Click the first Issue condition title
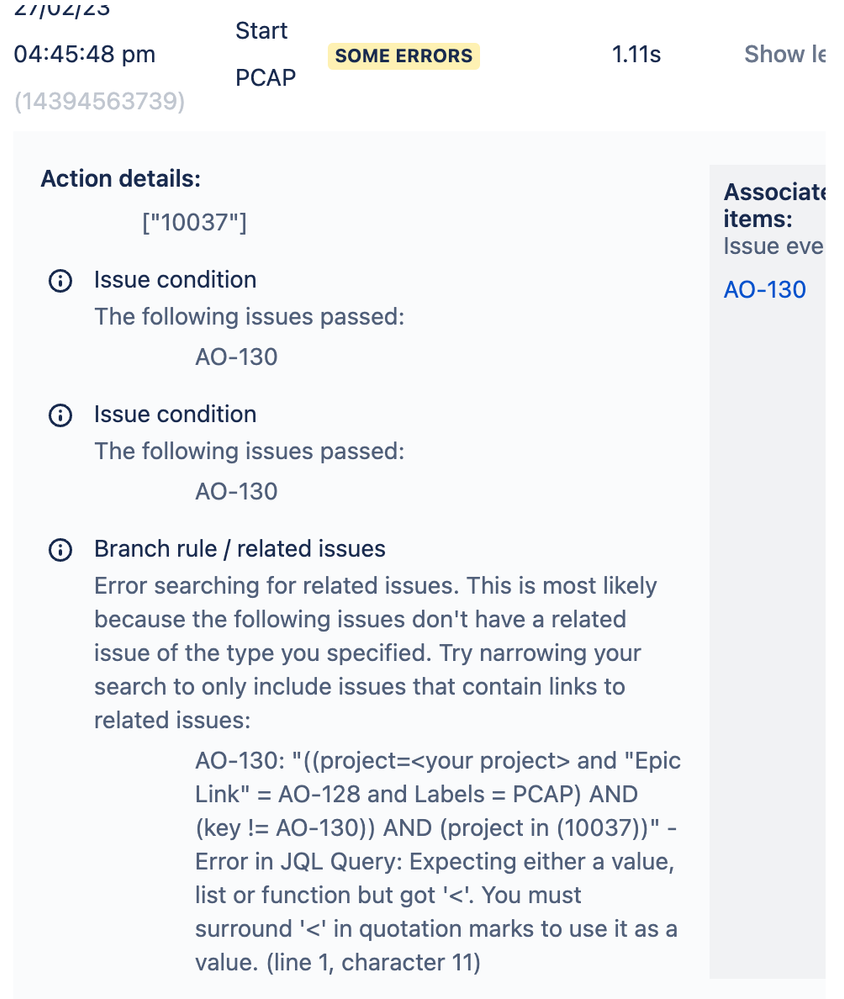 coord(175,280)
